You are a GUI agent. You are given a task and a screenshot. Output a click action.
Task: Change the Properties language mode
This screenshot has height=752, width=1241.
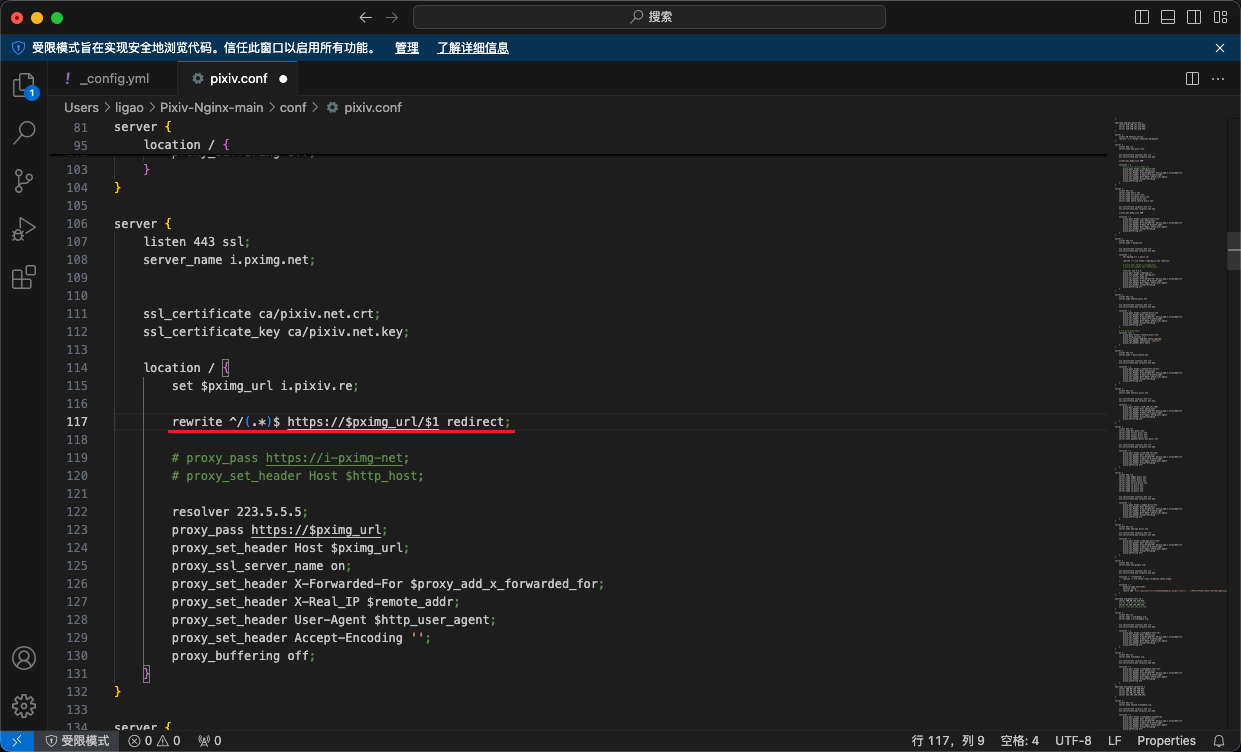tap(1166, 741)
